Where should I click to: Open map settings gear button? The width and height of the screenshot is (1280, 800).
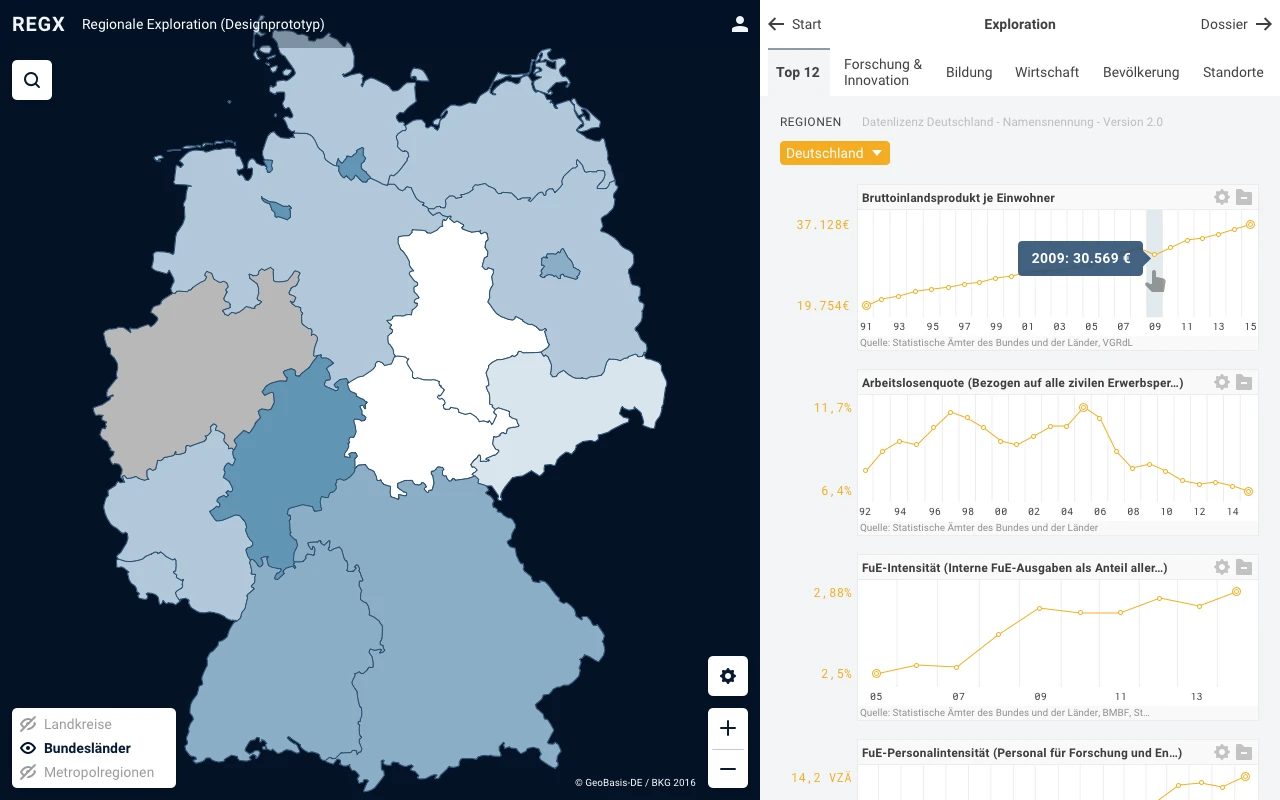(728, 676)
